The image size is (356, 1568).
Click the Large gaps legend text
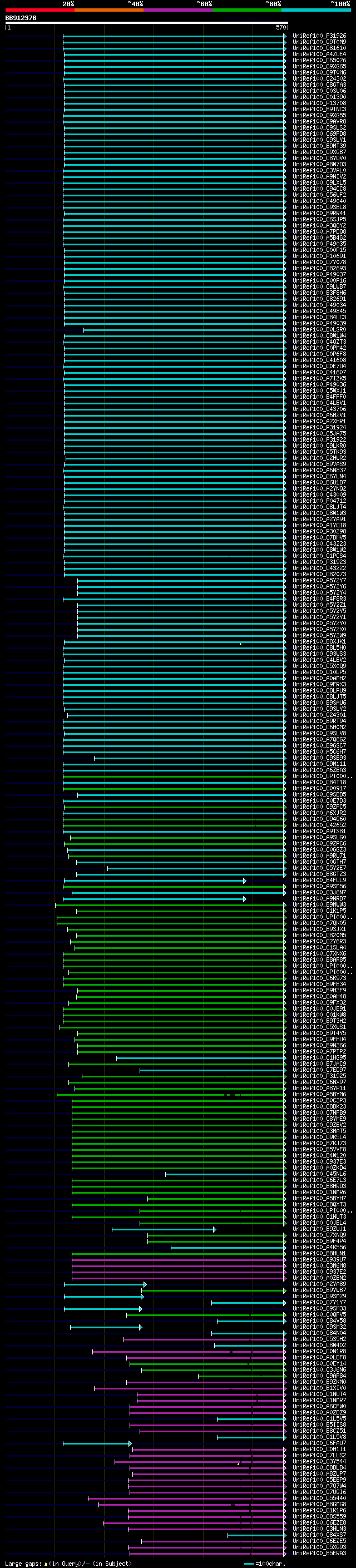coord(68,1563)
